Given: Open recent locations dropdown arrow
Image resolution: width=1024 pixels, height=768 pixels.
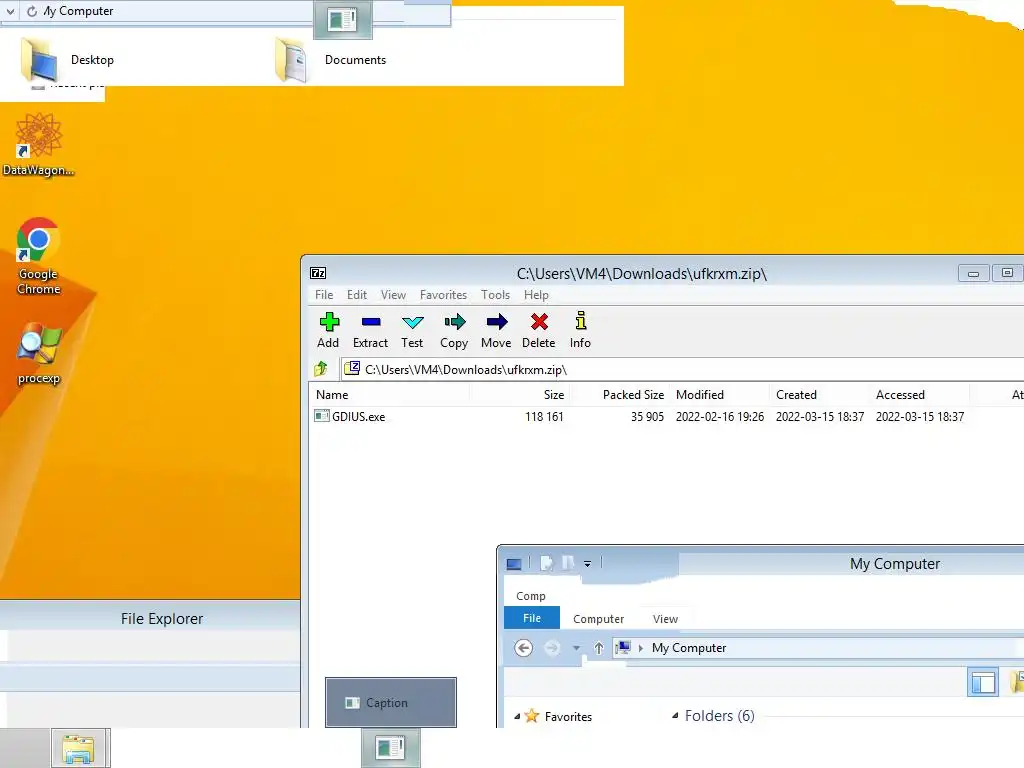Looking at the screenshot, I should click(576, 648).
